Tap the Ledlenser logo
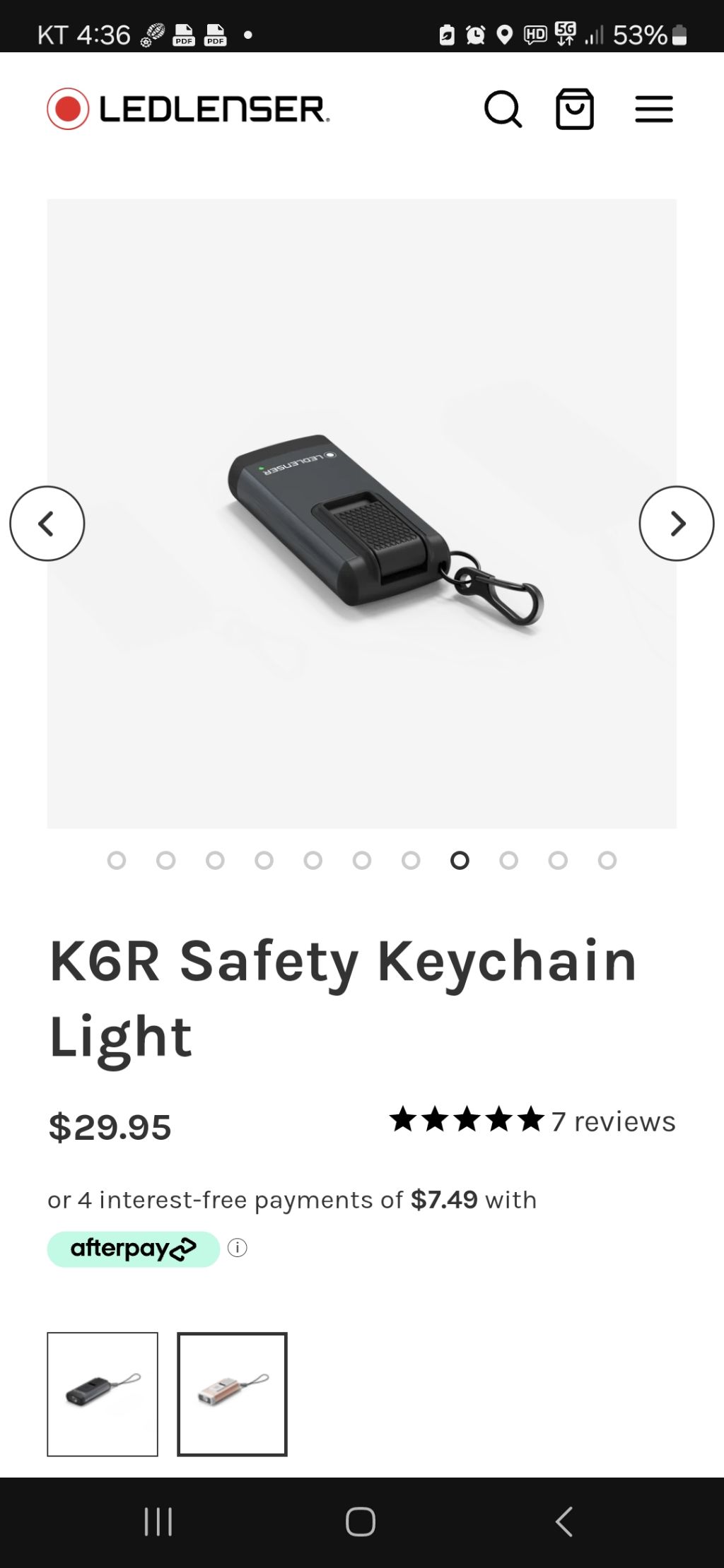724x1568 pixels. pyautogui.click(x=188, y=109)
